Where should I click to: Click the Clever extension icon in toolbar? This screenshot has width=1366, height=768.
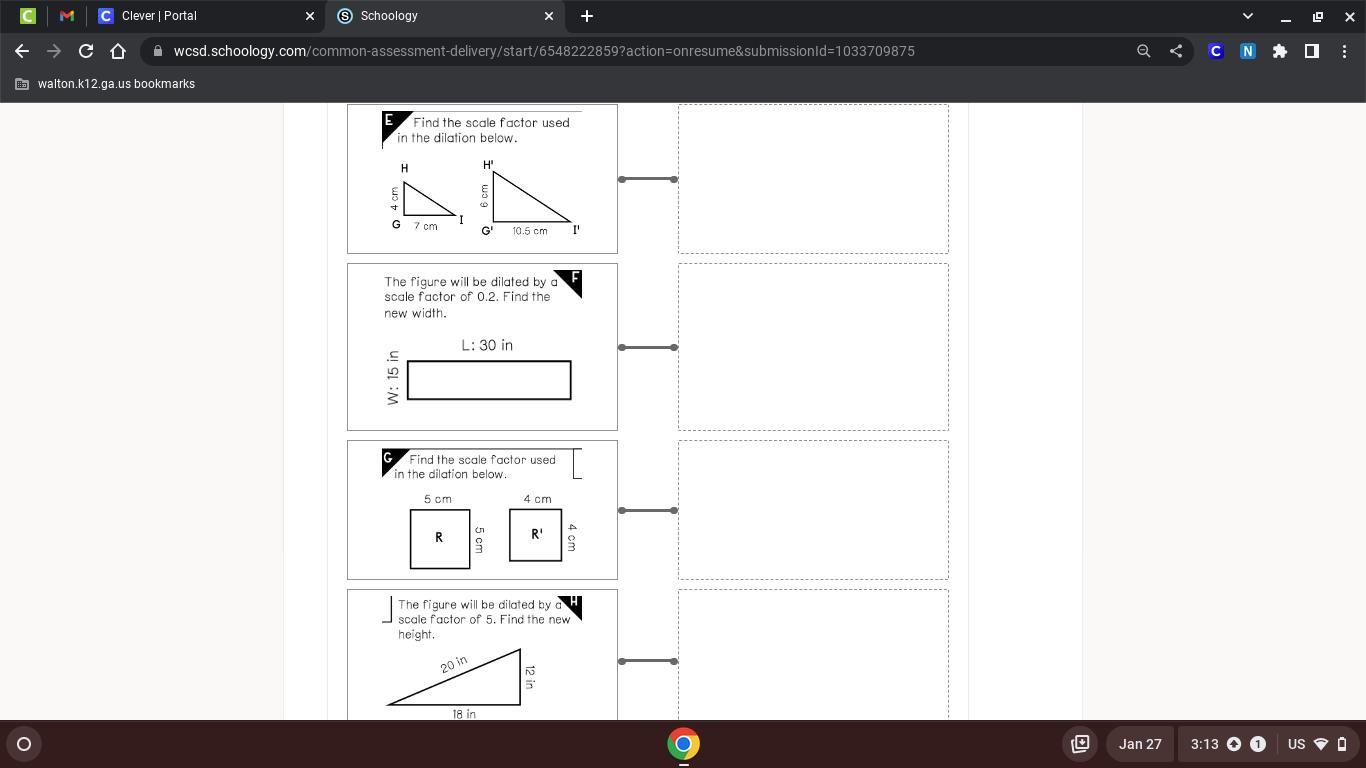point(1216,51)
